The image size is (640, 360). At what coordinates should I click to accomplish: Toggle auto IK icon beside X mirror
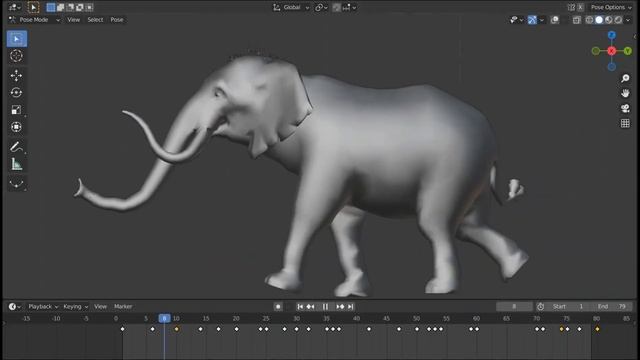tap(571, 7)
